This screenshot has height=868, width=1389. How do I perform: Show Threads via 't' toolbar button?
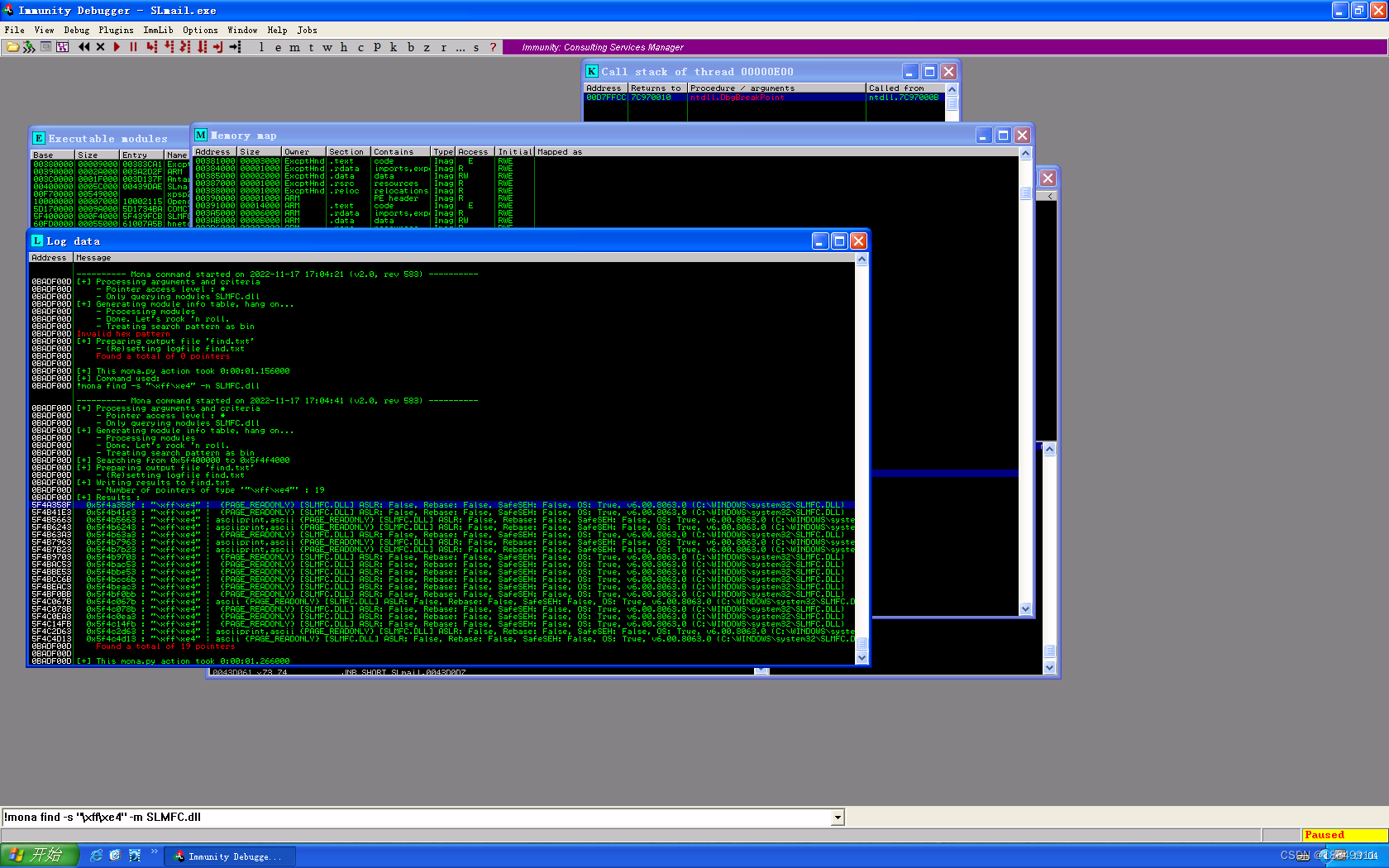(x=311, y=47)
